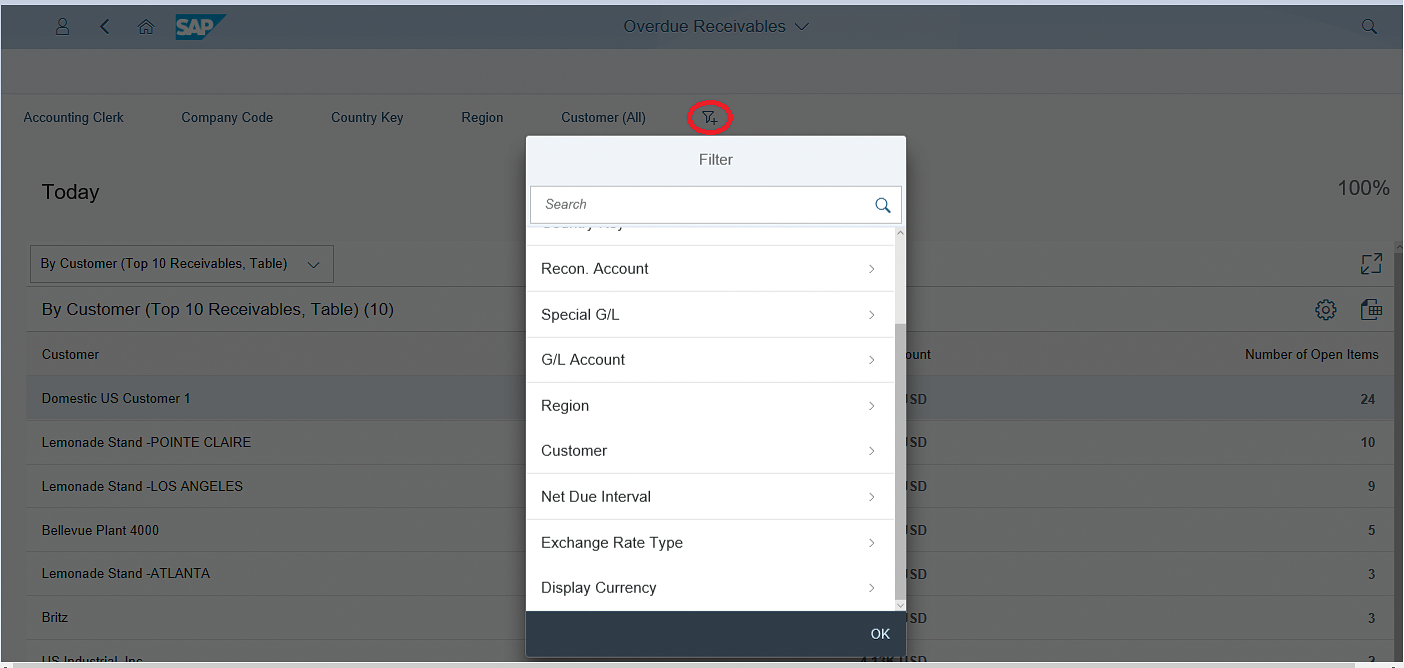
Task: Click the By Customer table title
Action: tap(218, 310)
